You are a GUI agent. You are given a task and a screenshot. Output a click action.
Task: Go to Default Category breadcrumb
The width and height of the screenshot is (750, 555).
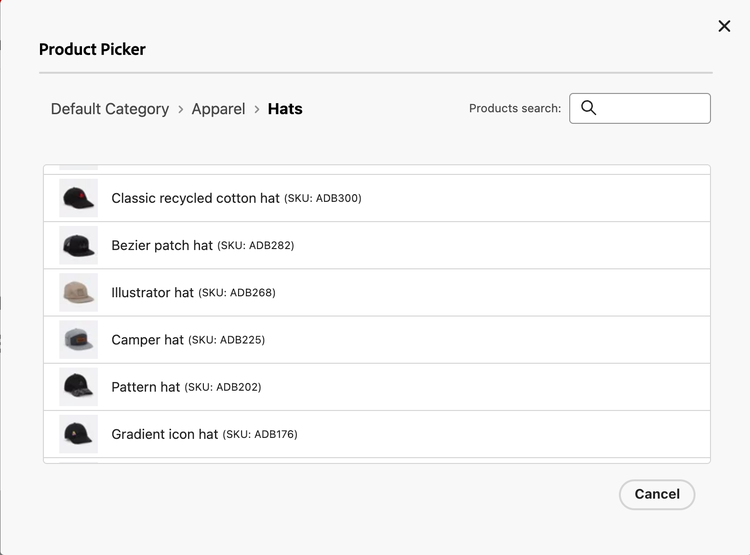coord(110,109)
